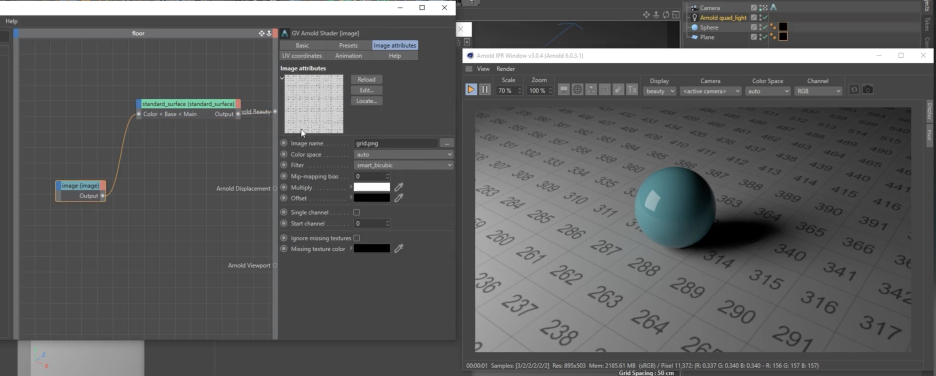936x376 pixels.
Task: Expand the Offset color arrow
Action: [351, 198]
